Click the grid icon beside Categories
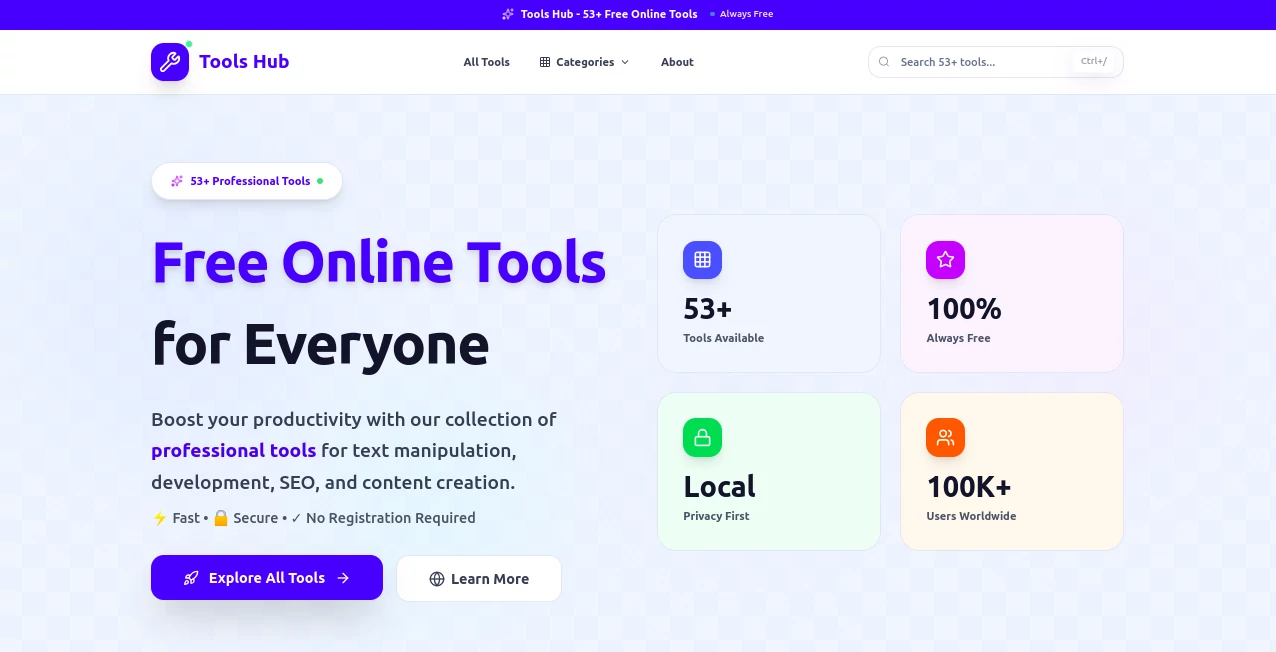This screenshot has height=652, width=1276. (545, 62)
